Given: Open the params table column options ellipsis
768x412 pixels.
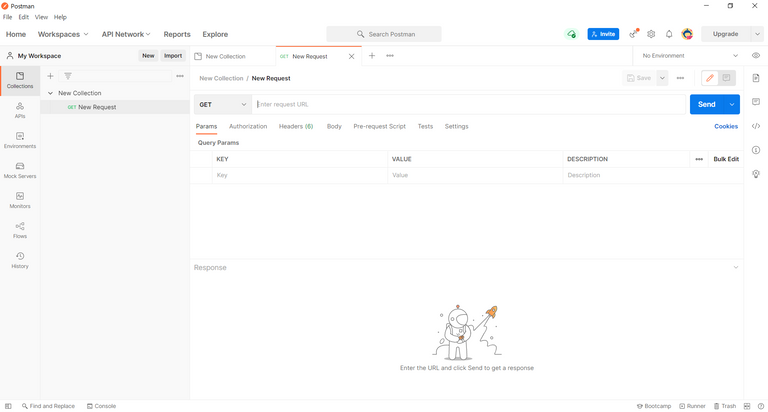Looking at the screenshot, I should [x=699, y=159].
